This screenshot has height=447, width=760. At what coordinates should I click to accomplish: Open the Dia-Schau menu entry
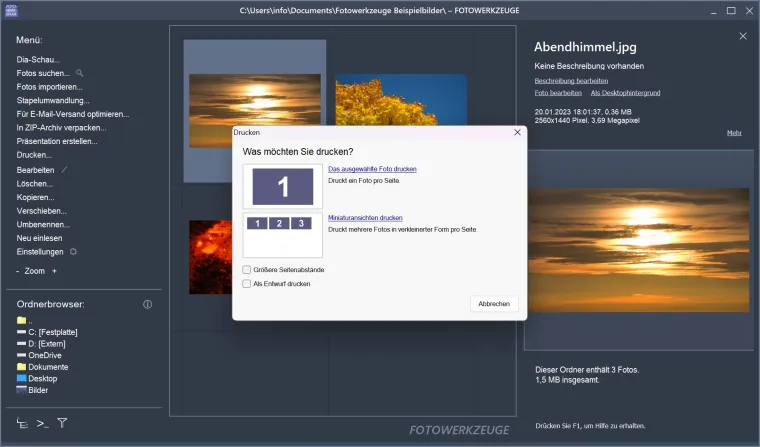(x=38, y=59)
